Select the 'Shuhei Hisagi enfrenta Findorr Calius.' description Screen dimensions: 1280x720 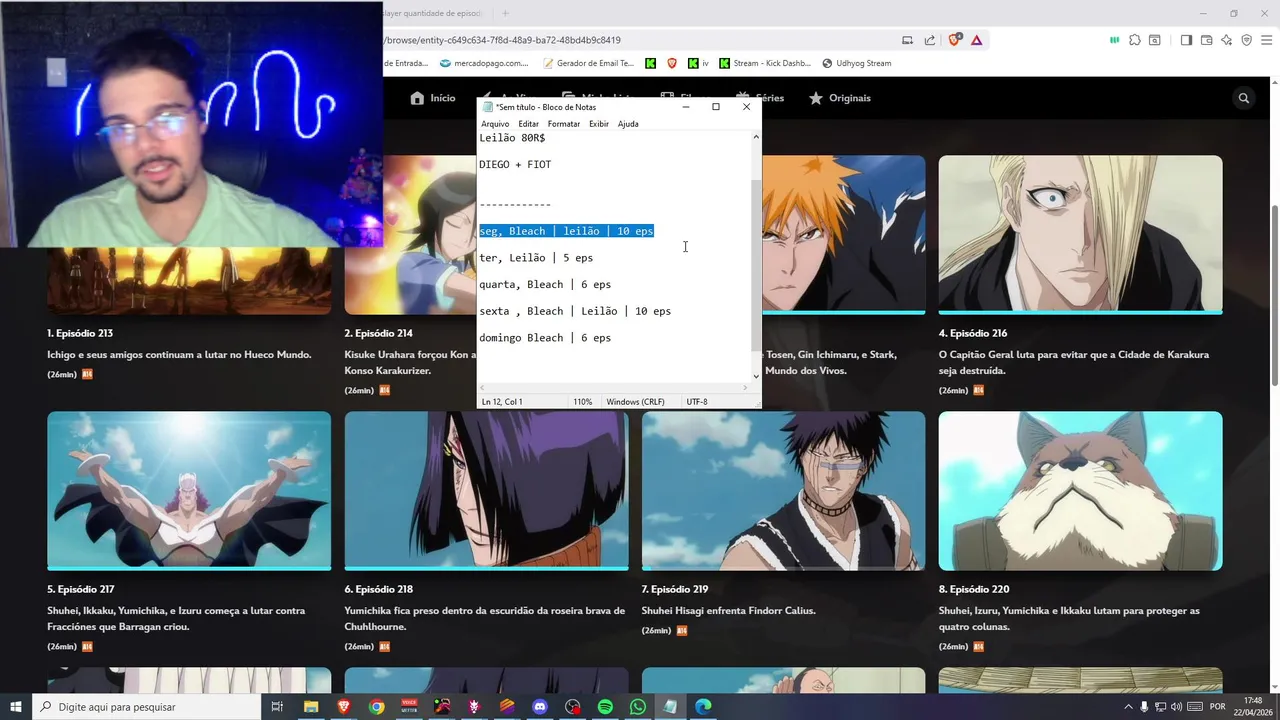[729, 611]
